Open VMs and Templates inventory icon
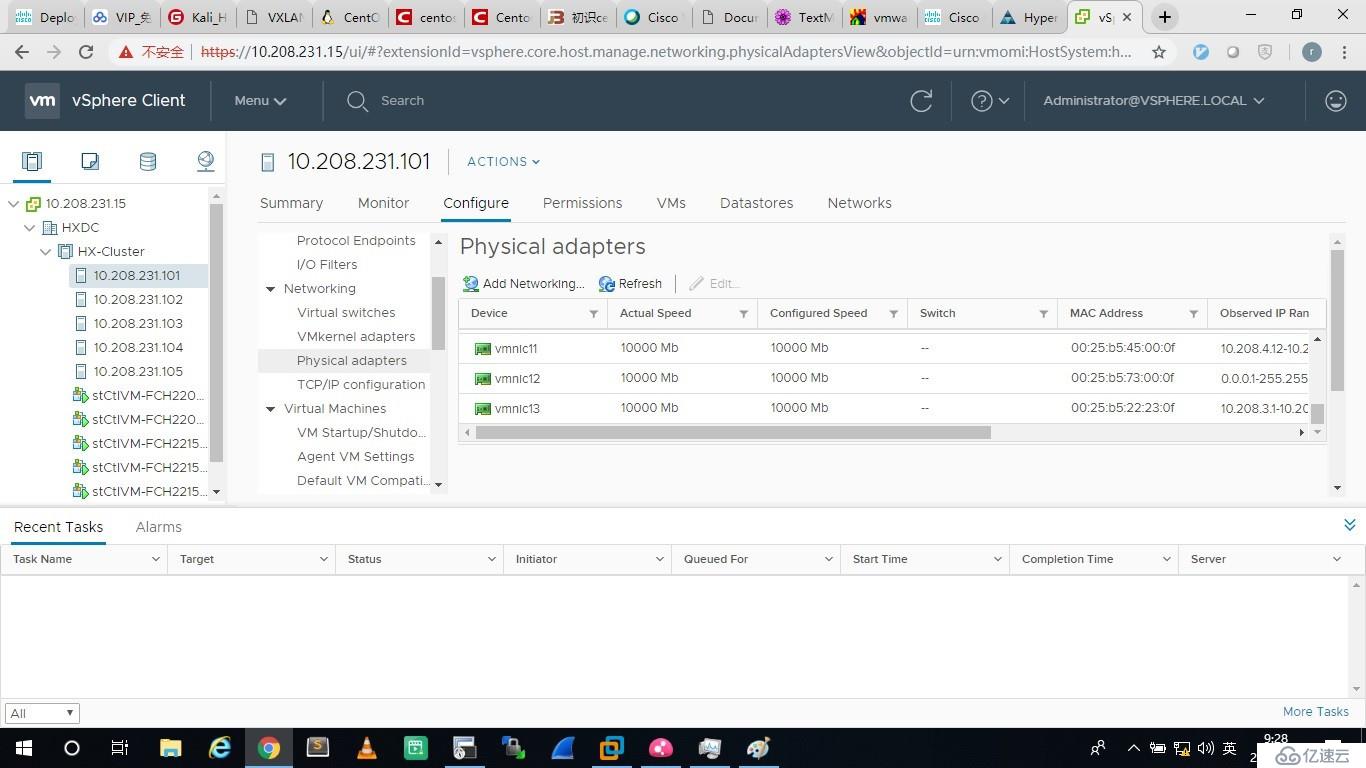The width and height of the screenshot is (1366, 768). coord(90,161)
